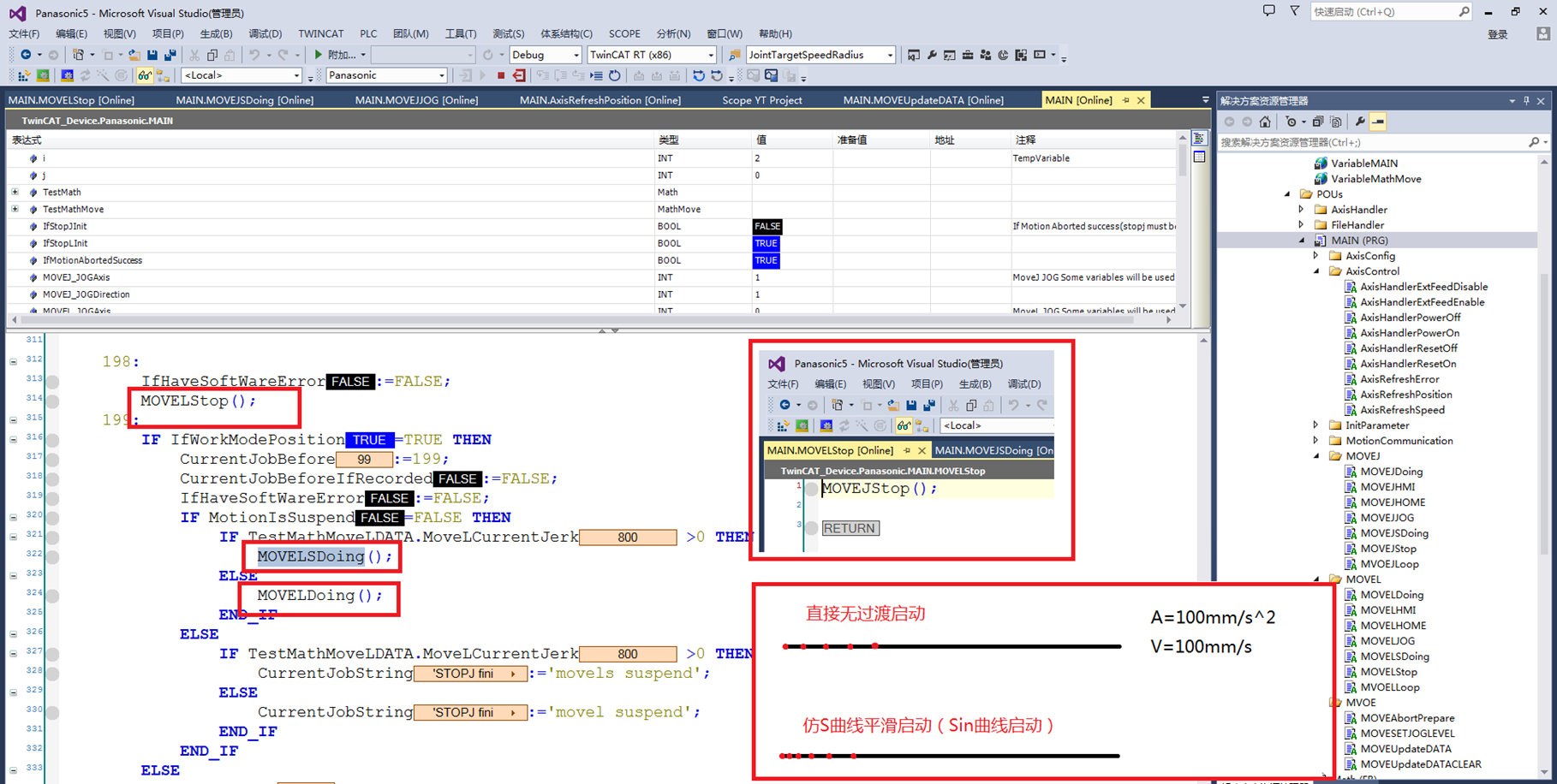Collapse the code fold at line 316
Screen dimensions: 1557x784
coord(13,439)
